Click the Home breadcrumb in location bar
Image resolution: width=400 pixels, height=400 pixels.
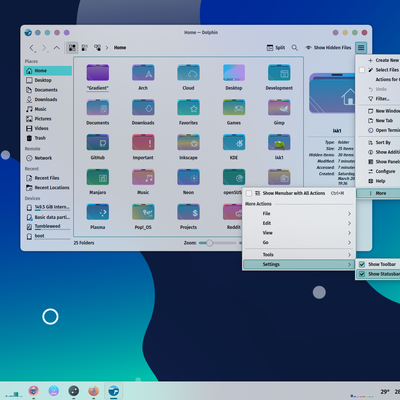point(120,48)
